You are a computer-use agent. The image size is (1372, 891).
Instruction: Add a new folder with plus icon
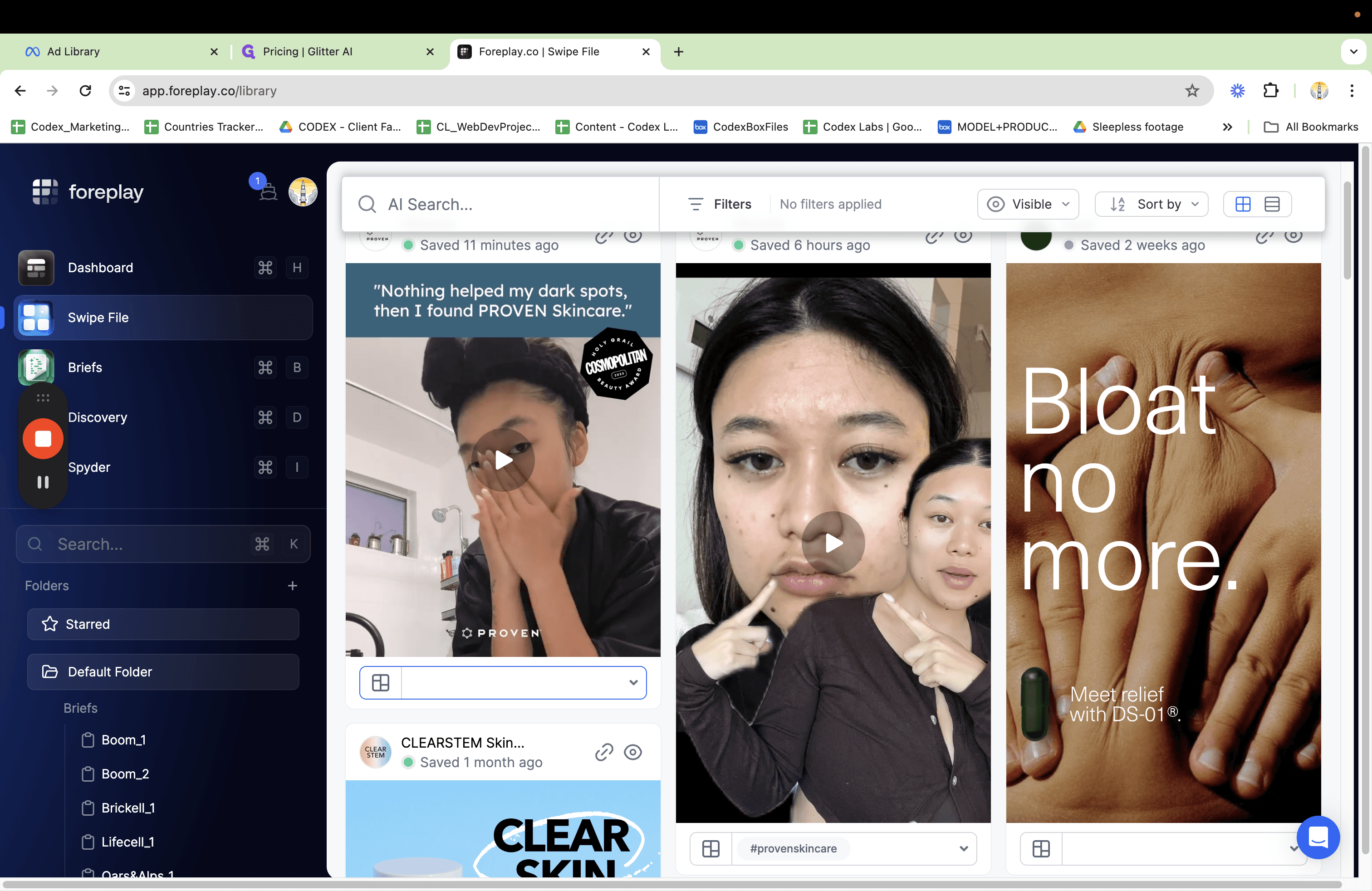point(293,586)
